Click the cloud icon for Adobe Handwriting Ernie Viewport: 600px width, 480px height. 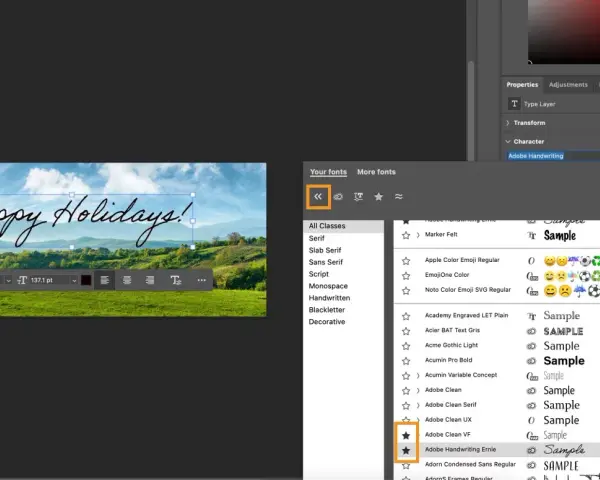[x=532, y=450]
